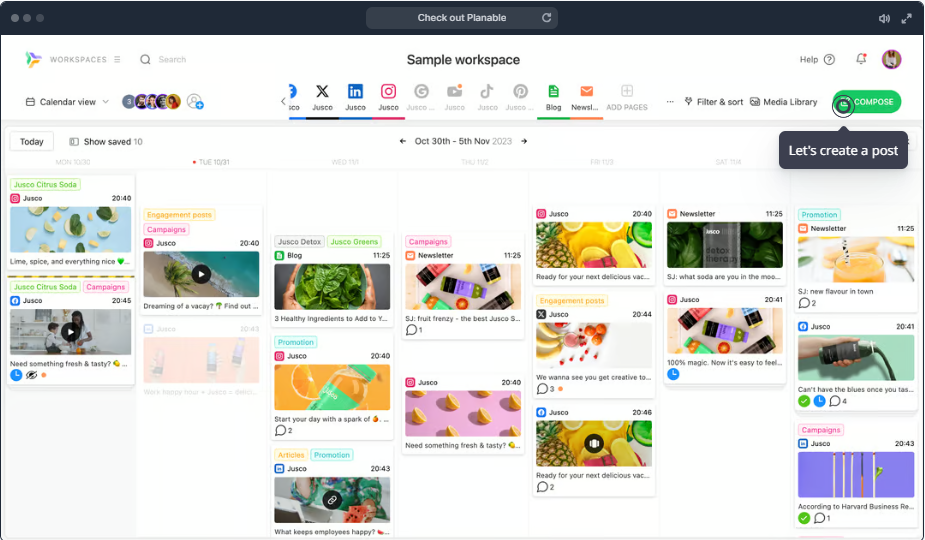925x540 pixels.
Task: Open Filter & sort
Action: click(x=713, y=102)
